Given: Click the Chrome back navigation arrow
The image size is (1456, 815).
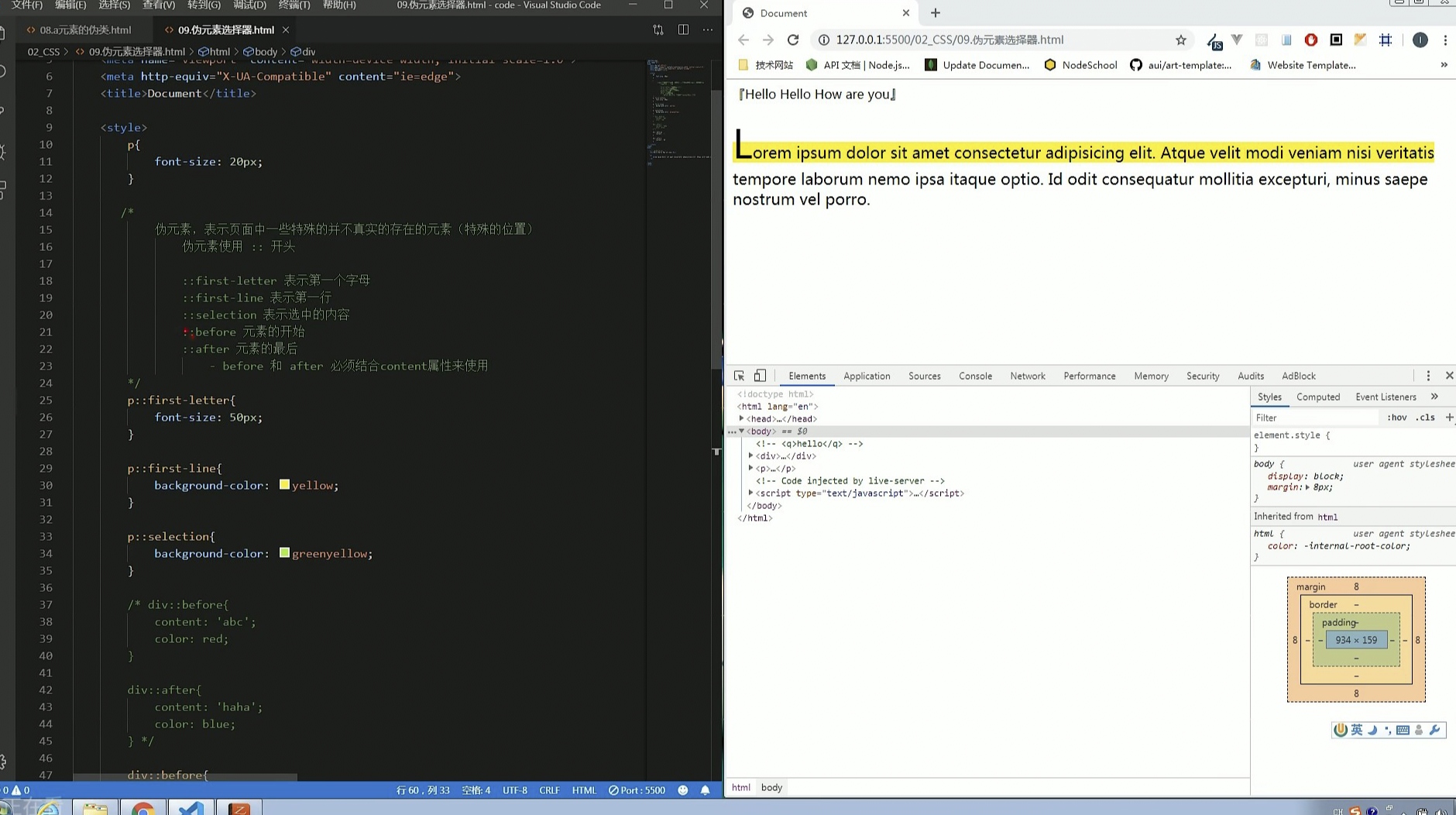Looking at the screenshot, I should [x=743, y=40].
